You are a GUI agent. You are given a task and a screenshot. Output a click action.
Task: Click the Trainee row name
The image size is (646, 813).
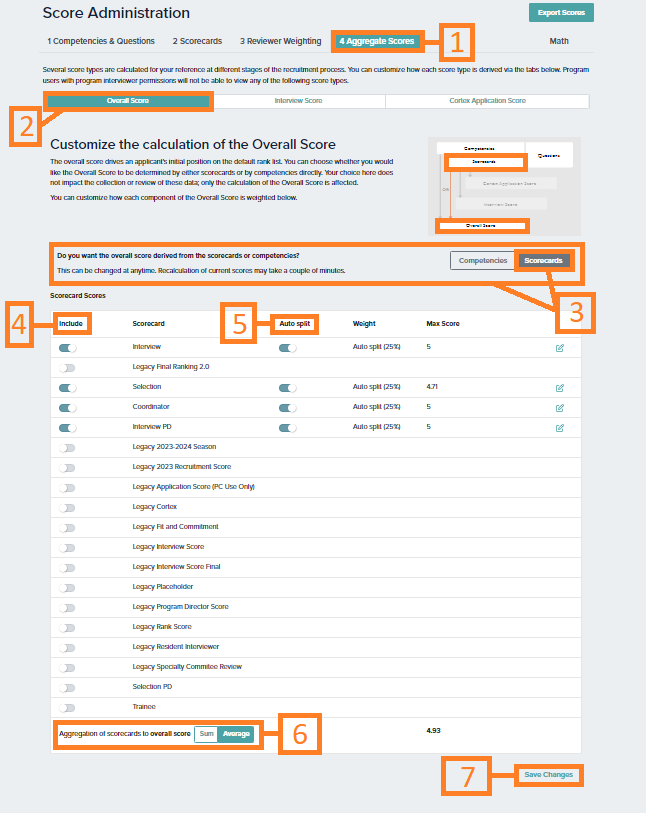pos(144,707)
